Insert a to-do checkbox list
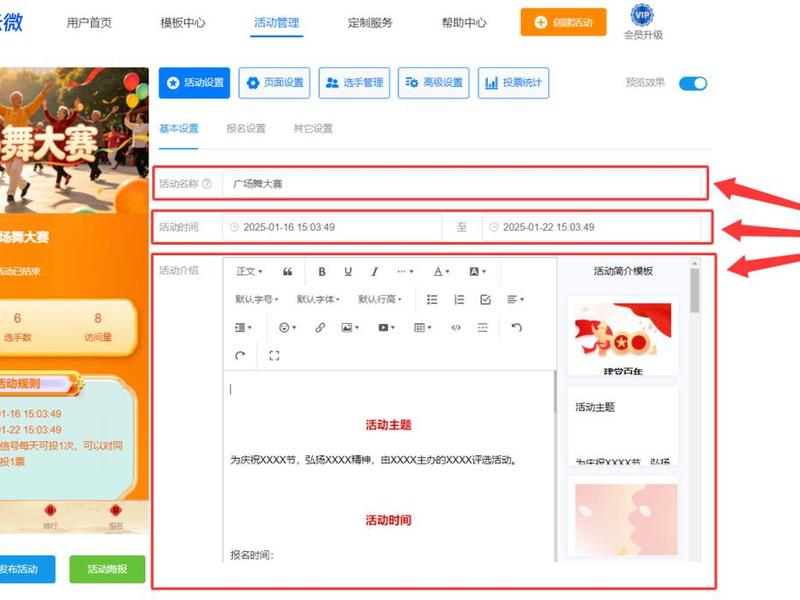The width and height of the screenshot is (800, 600). (x=485, y=299)
